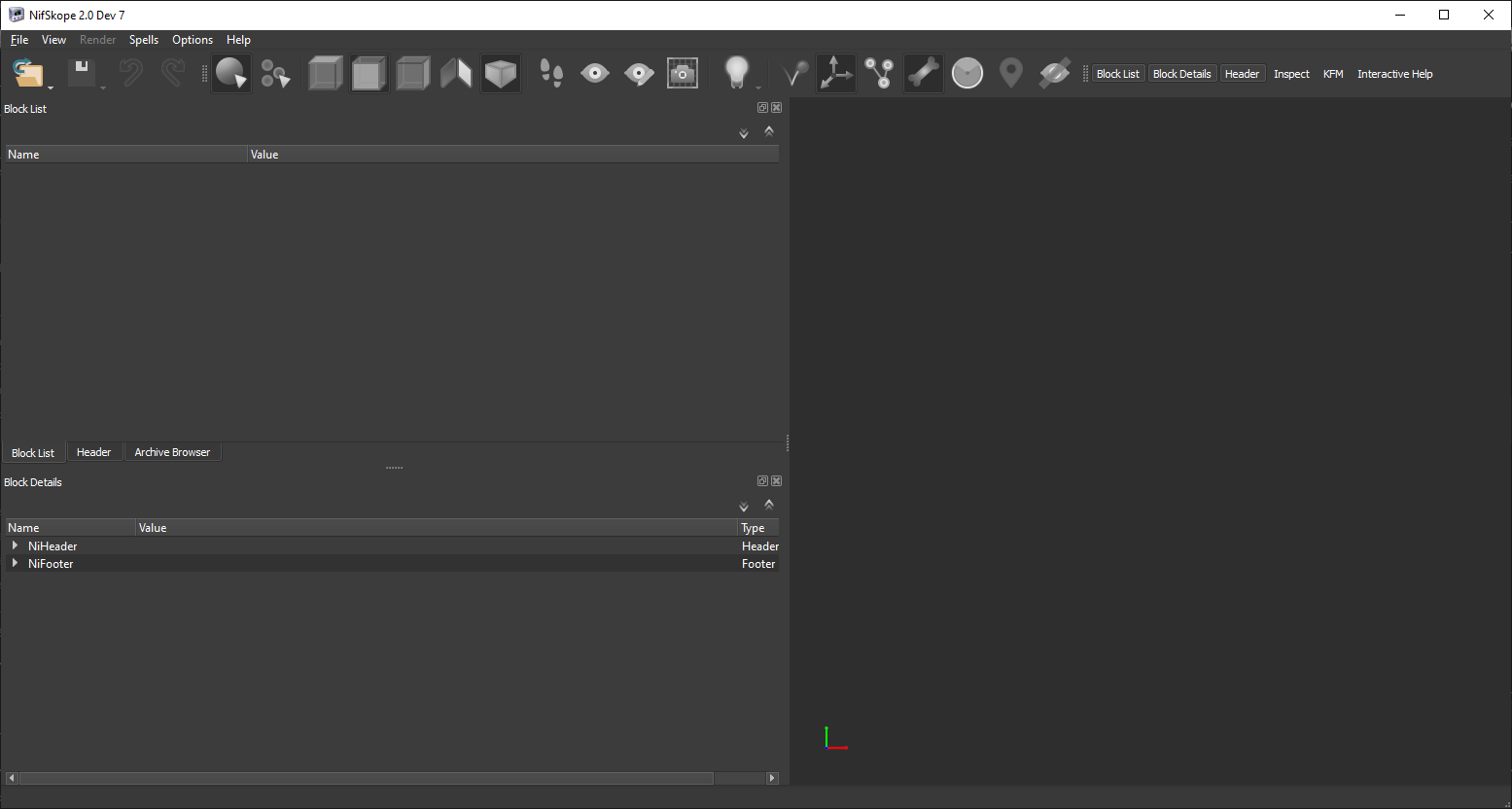Collapse all rows in Block List panel
Viewport: 1512px width, 809px height.
769,131
